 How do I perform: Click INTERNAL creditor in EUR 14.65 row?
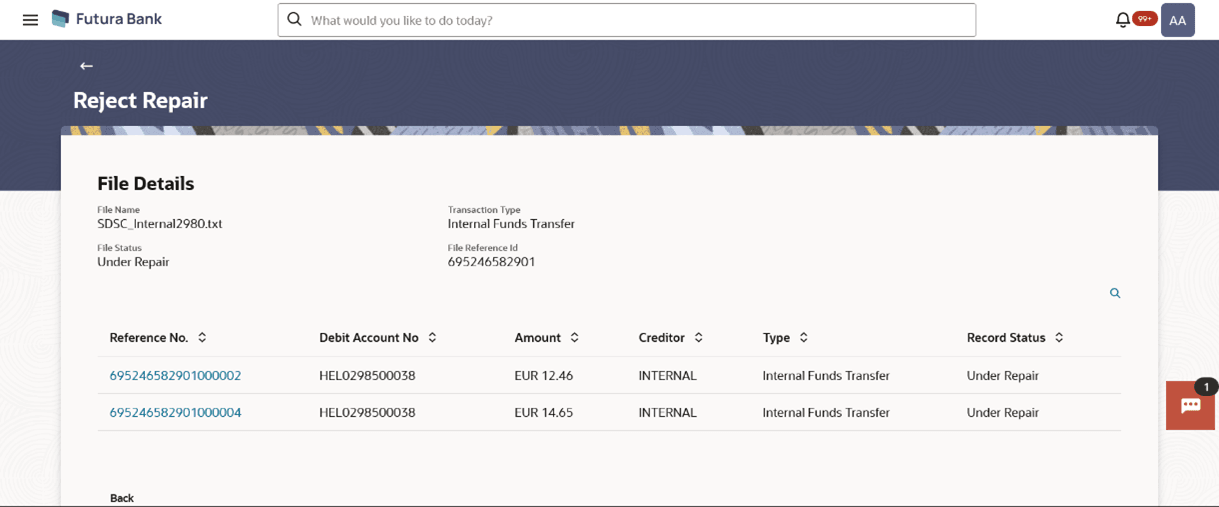(668, 412)
